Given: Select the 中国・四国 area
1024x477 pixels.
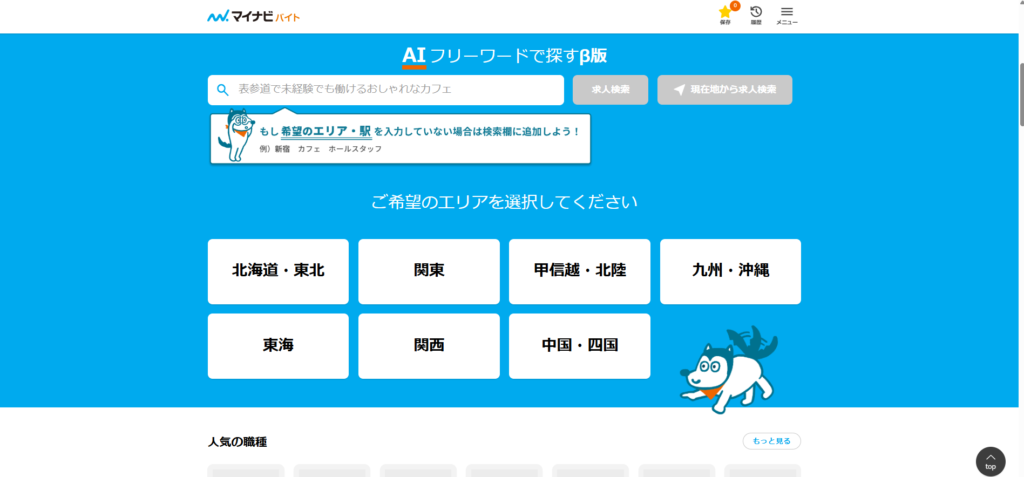Looking at the screenshot, I should tap(579, 346).
